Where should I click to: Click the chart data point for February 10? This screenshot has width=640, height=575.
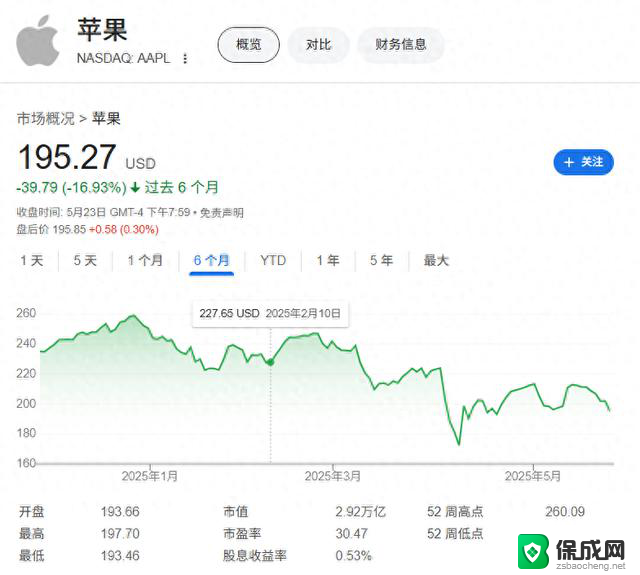point(270,362)
